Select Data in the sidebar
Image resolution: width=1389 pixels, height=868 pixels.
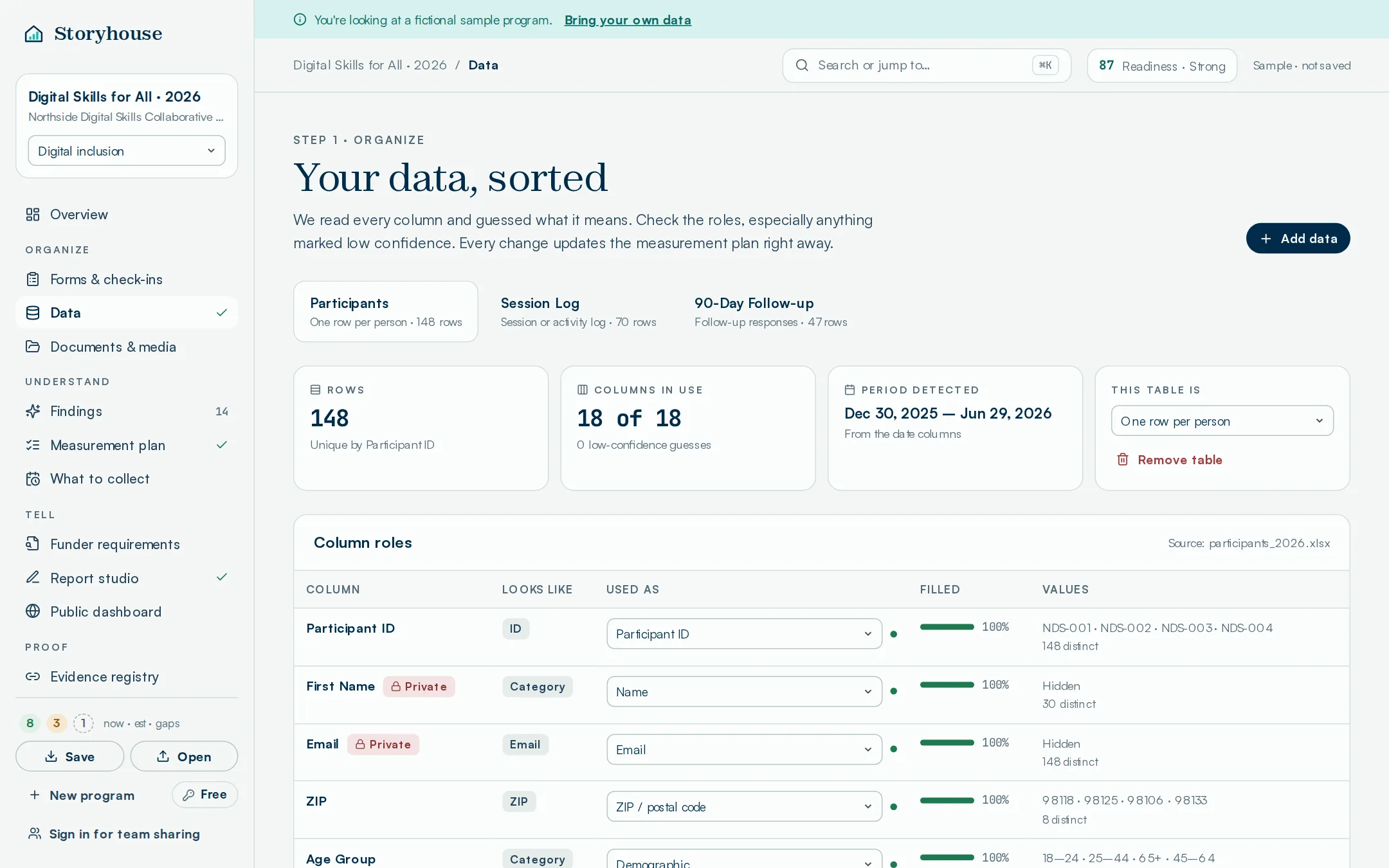click(127, 312)
